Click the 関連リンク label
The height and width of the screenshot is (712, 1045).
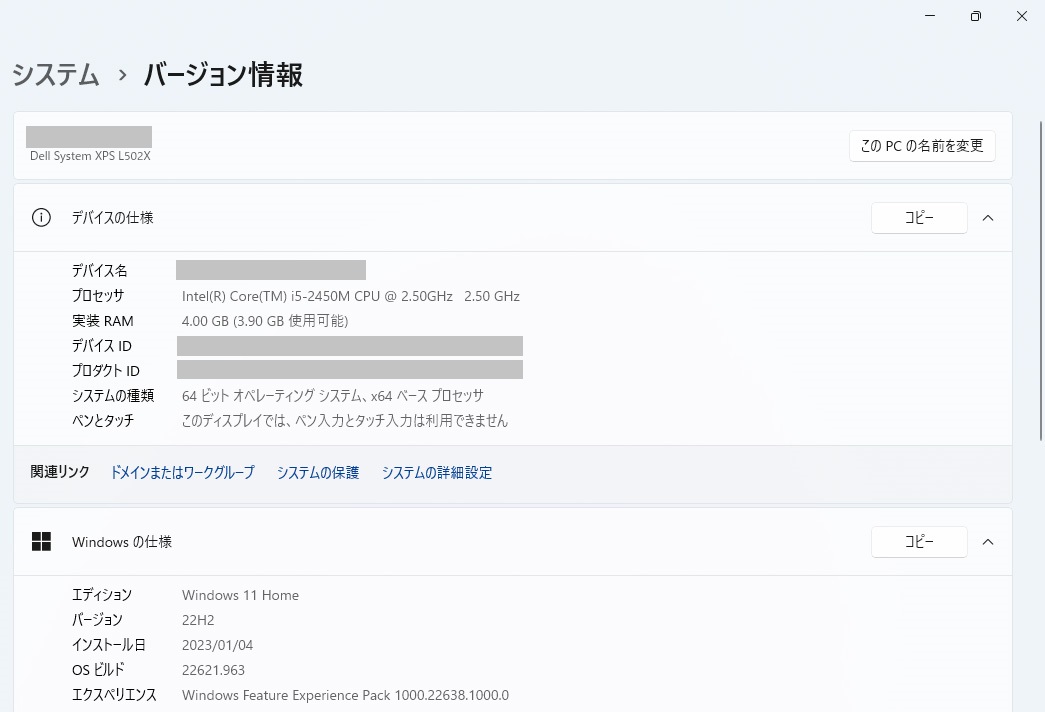tap(60, 472)
